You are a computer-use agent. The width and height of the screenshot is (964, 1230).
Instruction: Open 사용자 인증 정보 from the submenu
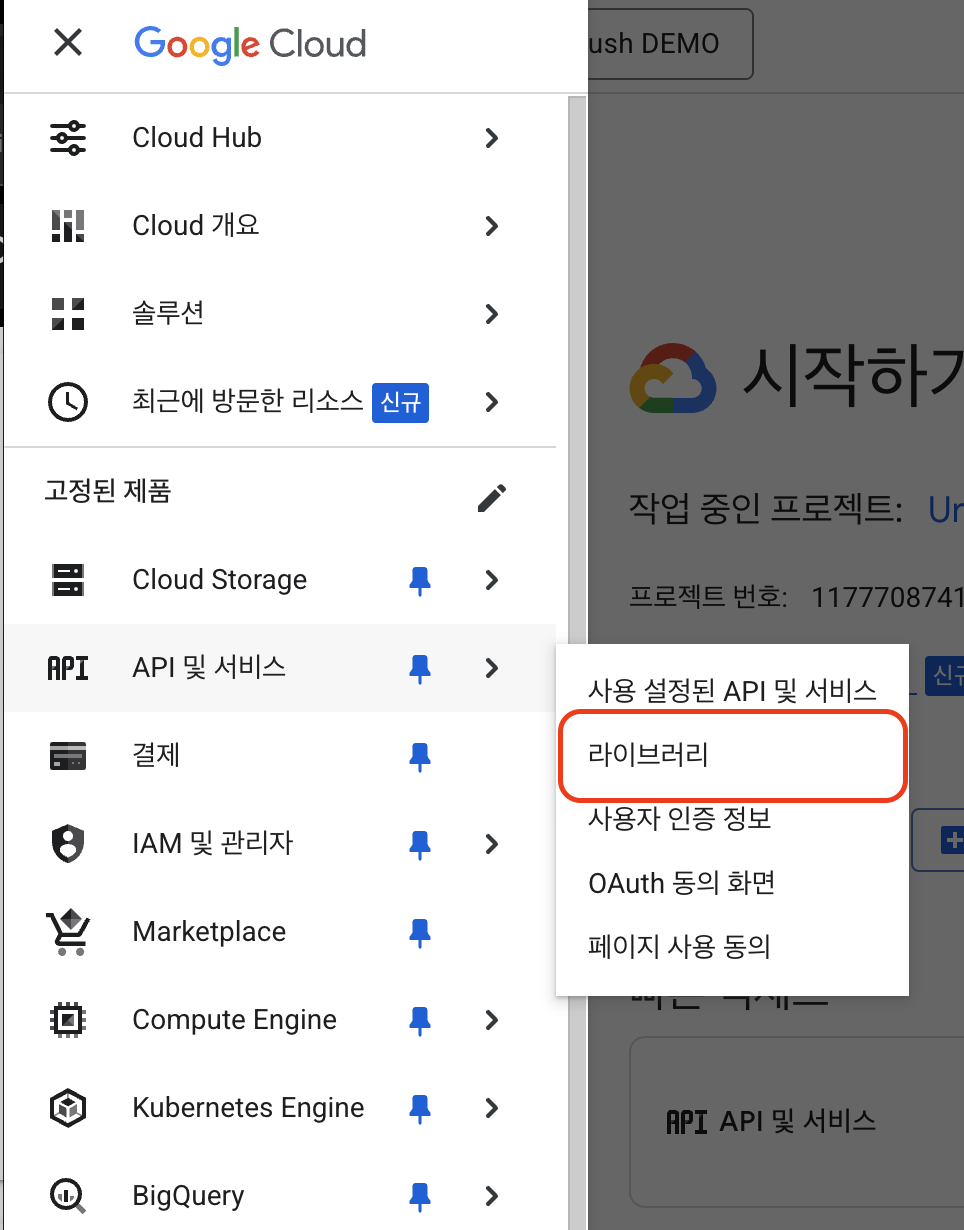[732, 819]
